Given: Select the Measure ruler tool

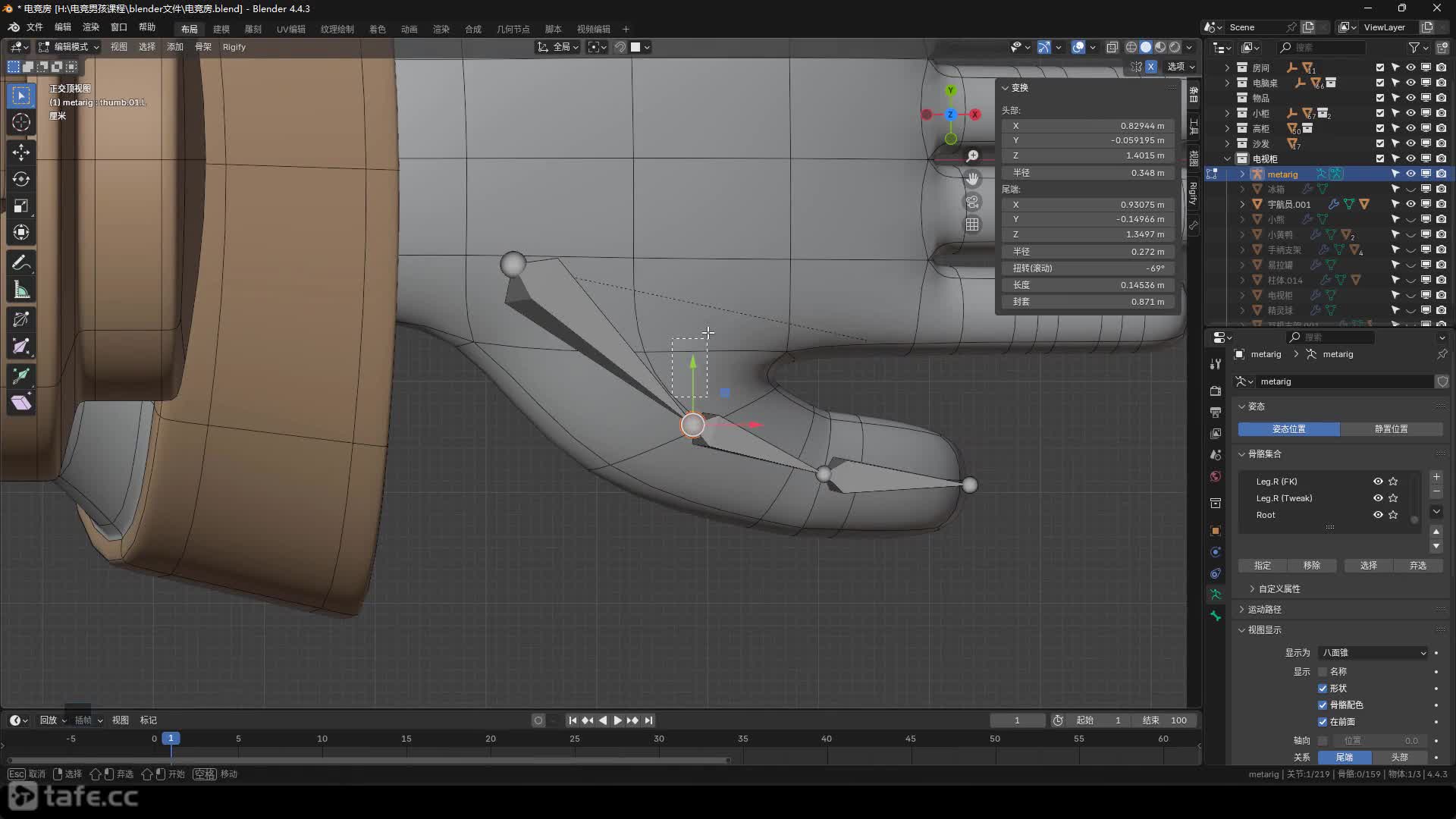Looking at the screenshot, I should click(x=21, y=290).
